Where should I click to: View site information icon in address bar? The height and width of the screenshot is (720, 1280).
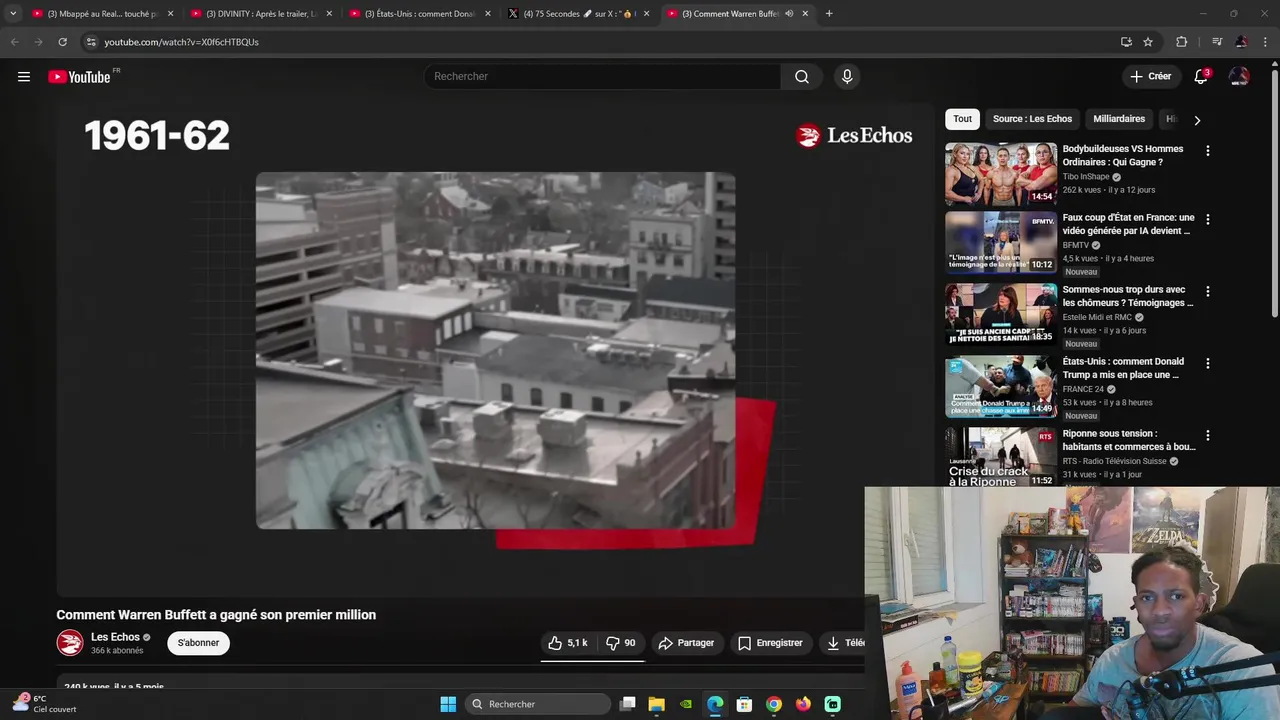(x=91, y=42)
